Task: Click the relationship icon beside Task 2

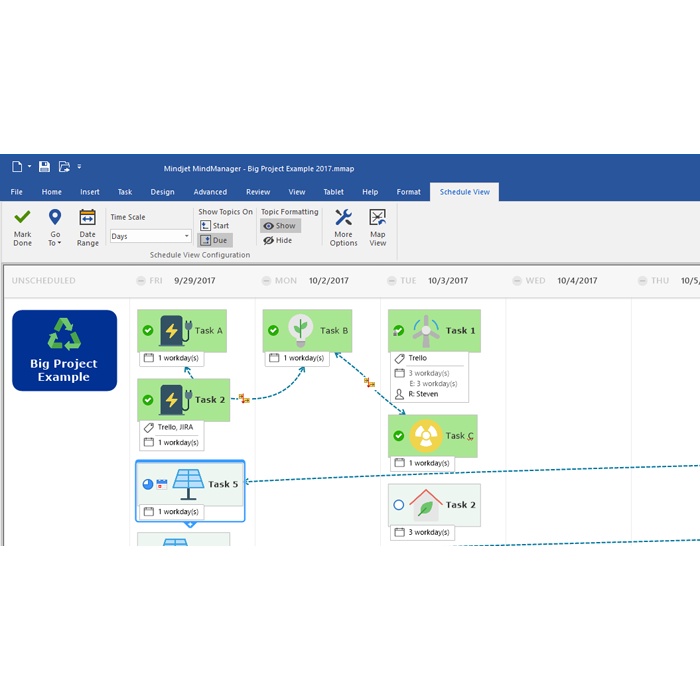Action: coord(244,398)
